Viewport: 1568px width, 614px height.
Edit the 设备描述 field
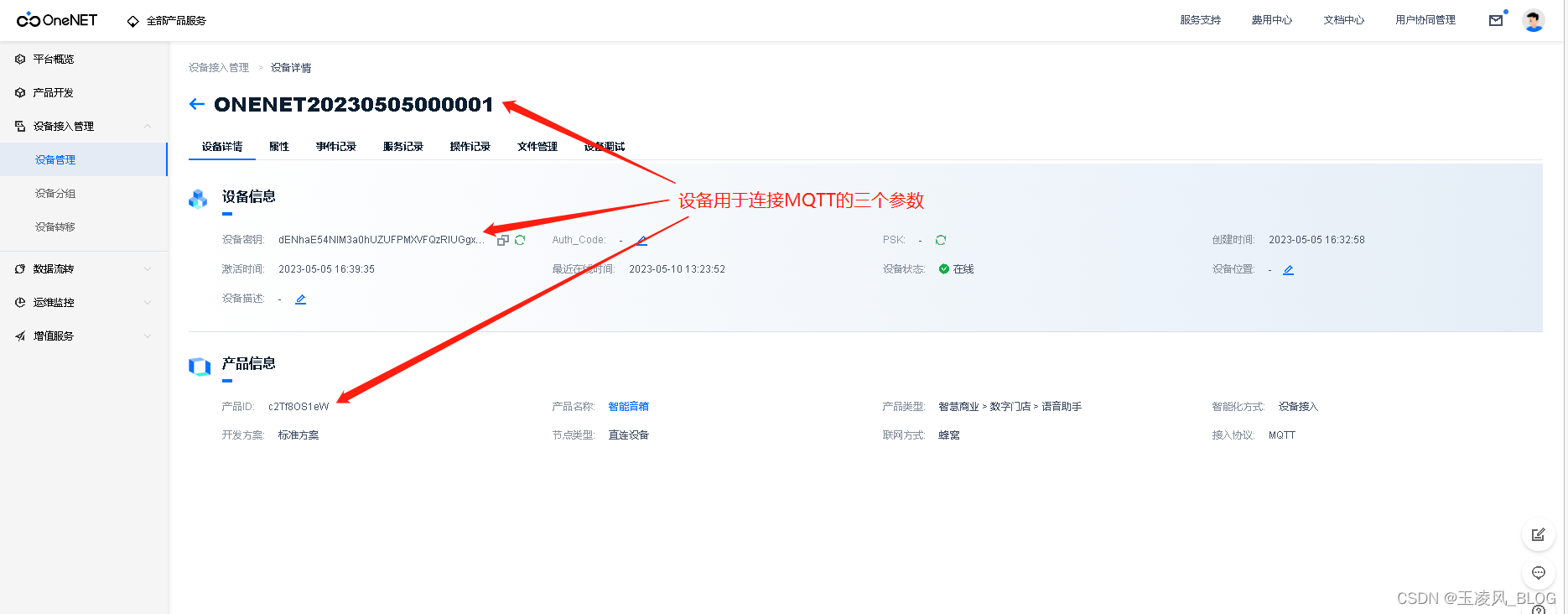(300, 299)
